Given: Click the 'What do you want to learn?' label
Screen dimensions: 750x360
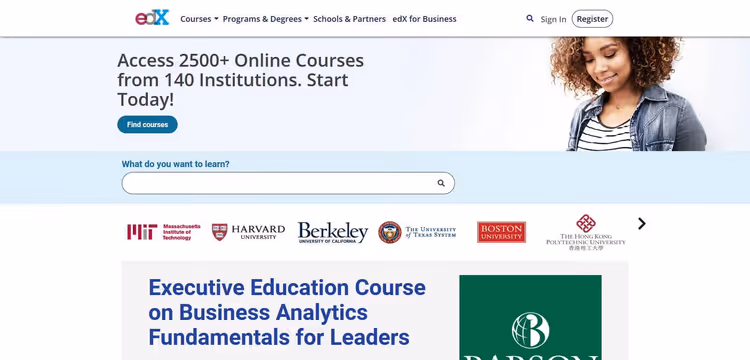Looking at the screenshot, I should (x=176, y=164).
